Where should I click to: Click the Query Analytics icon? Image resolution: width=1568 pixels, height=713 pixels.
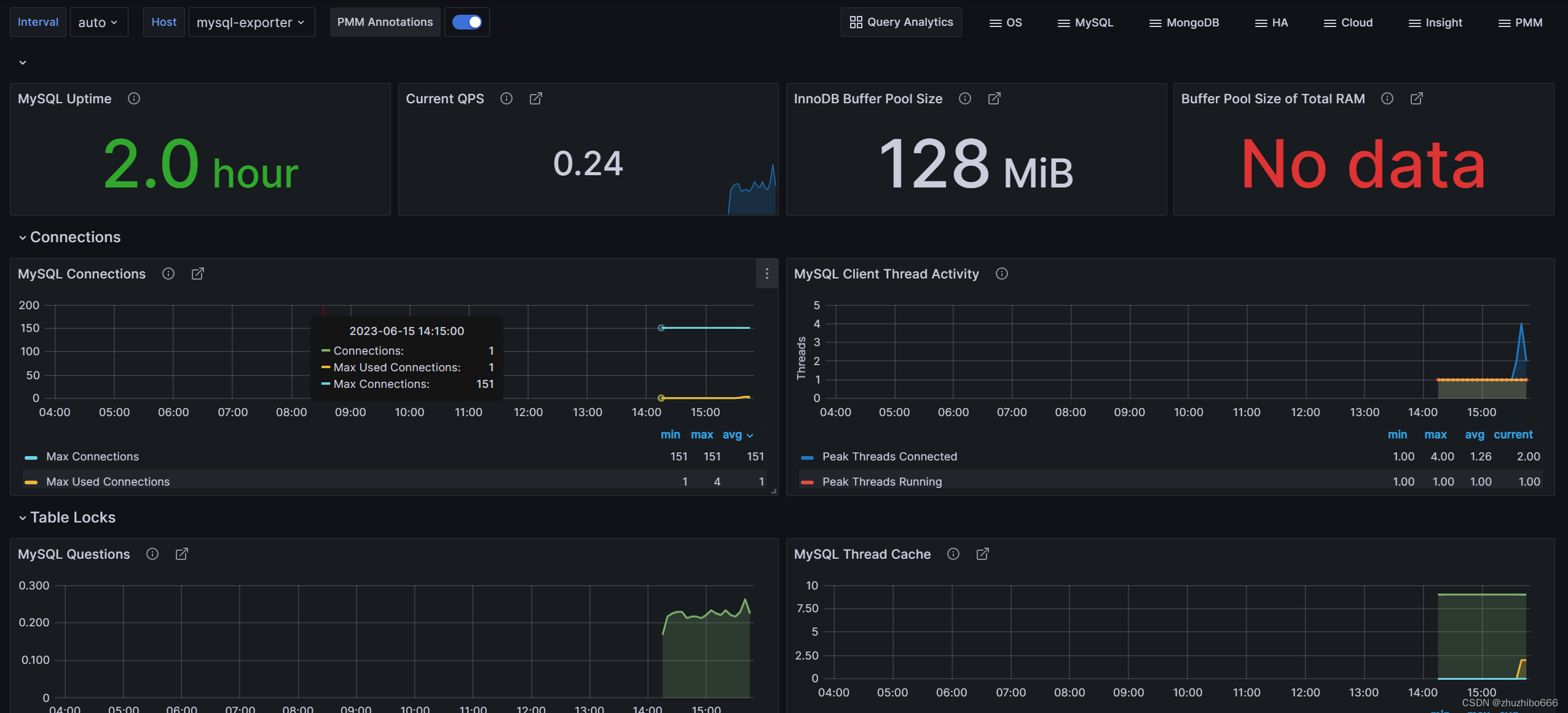coord(856,21)
